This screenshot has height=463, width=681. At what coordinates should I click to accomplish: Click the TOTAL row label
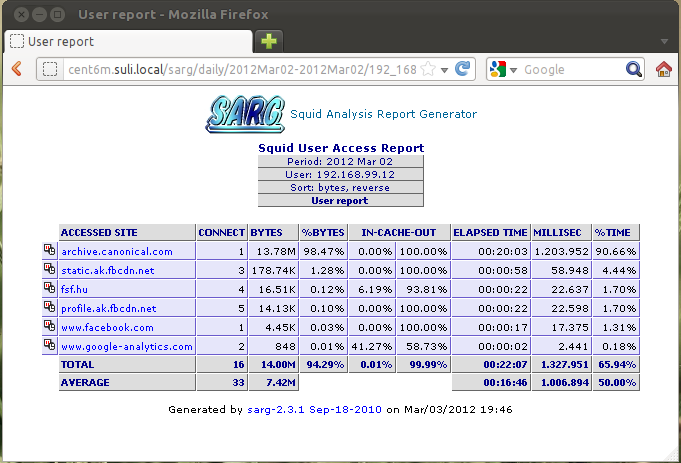click(x=127, y=364)
